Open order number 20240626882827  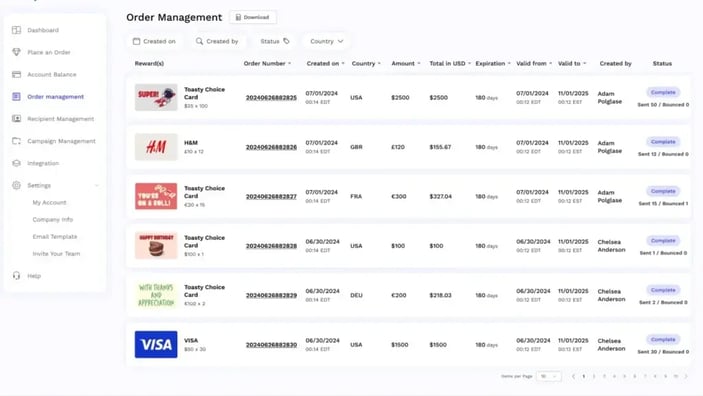[271, 196]
